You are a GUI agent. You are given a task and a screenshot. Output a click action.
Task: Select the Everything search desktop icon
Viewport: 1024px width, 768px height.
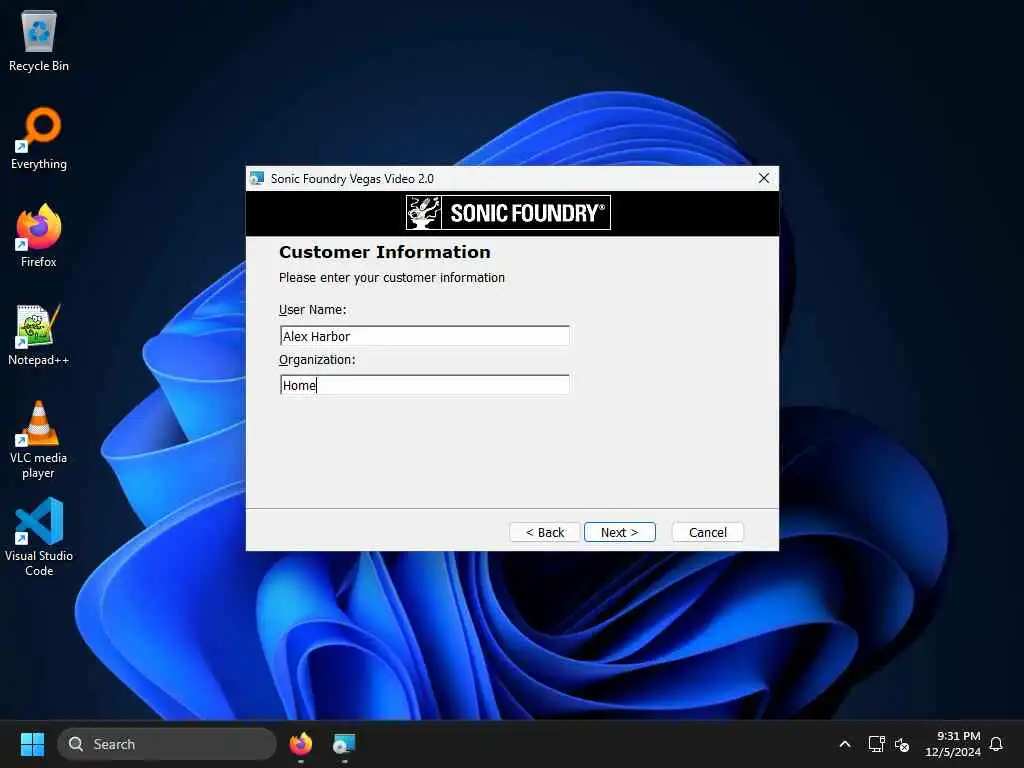(39, 138)
